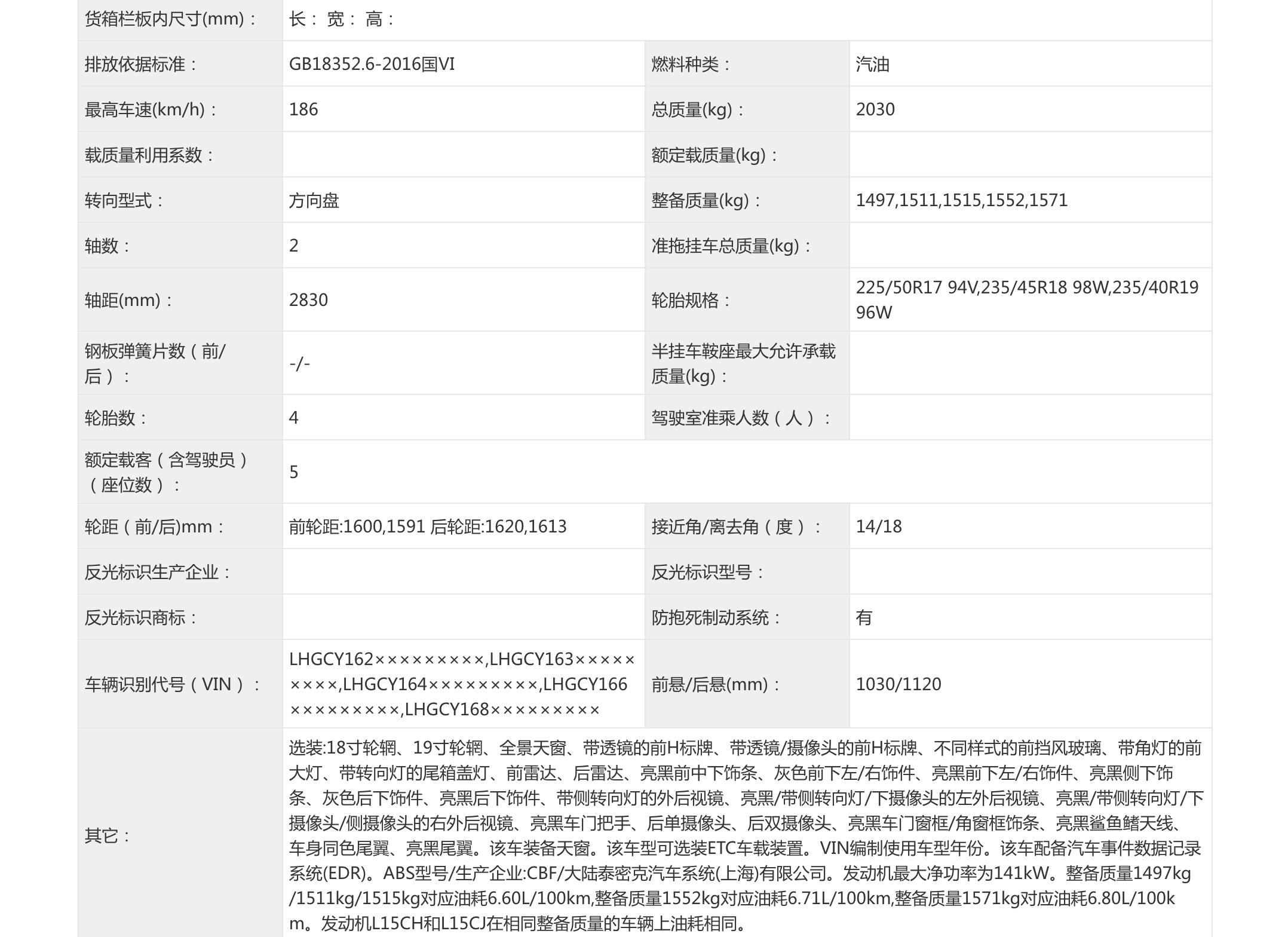Click the max speed value 186
The image size is (1288, 937).
303,109
